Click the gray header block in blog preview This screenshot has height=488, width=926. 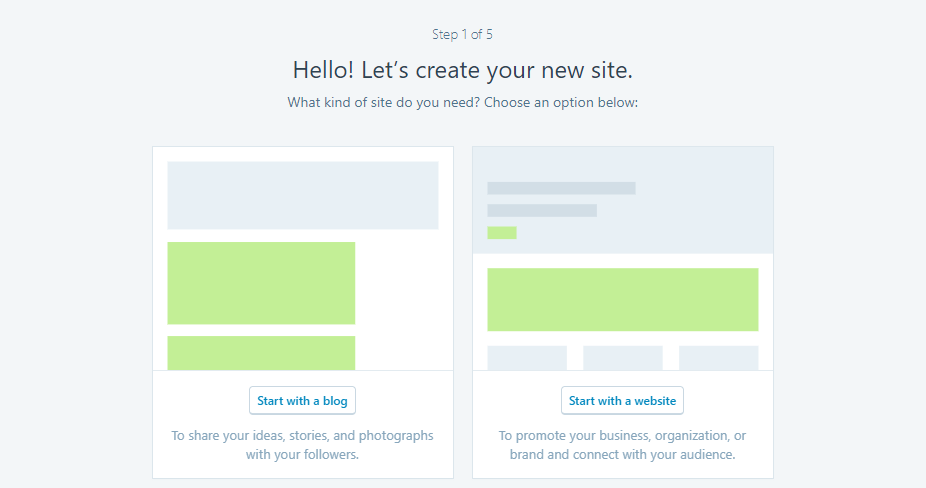tap(302, 195)
